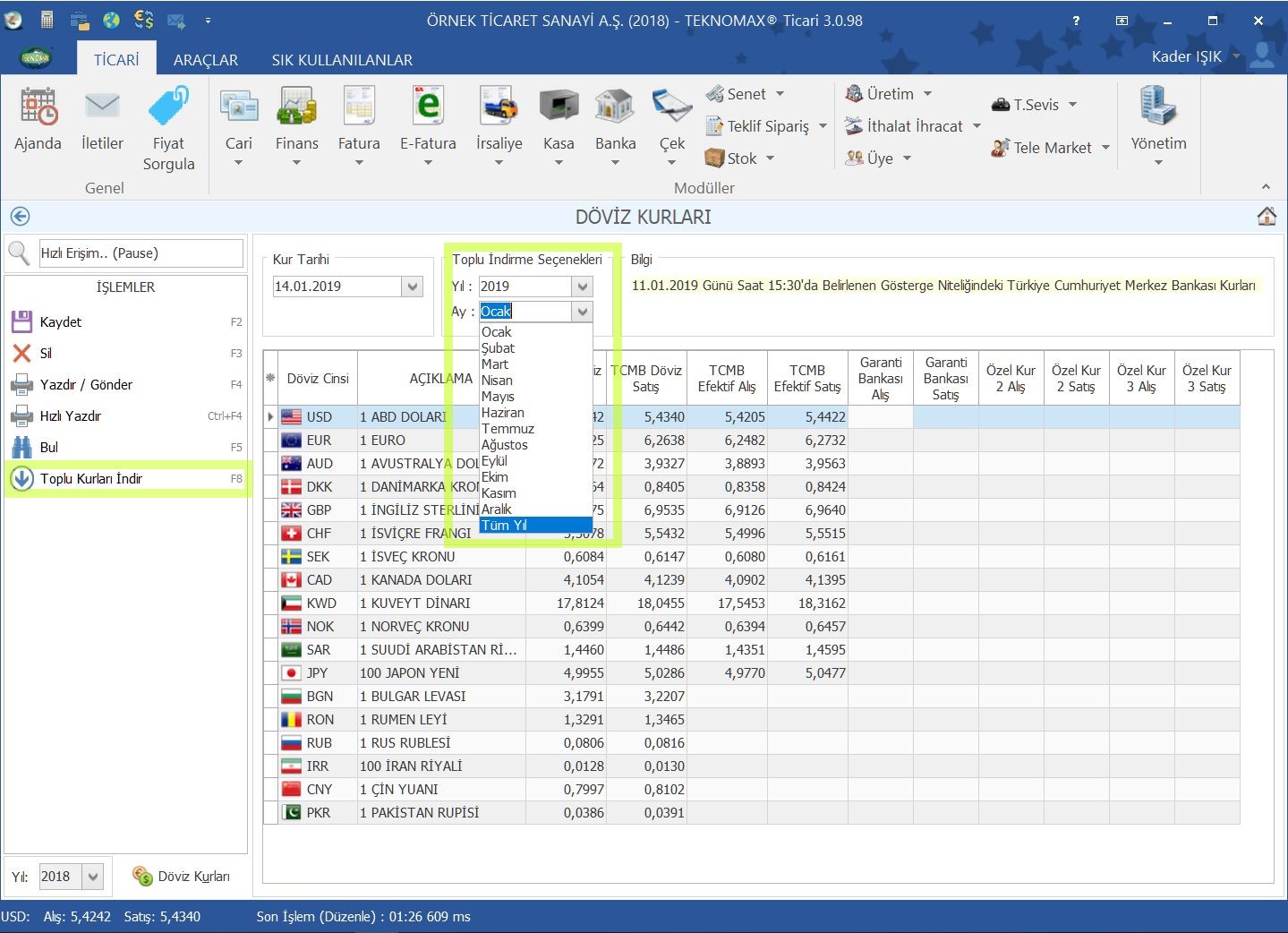Click Toplu Kurları İndir action
1288x933 pixels.
click(91, 479)
